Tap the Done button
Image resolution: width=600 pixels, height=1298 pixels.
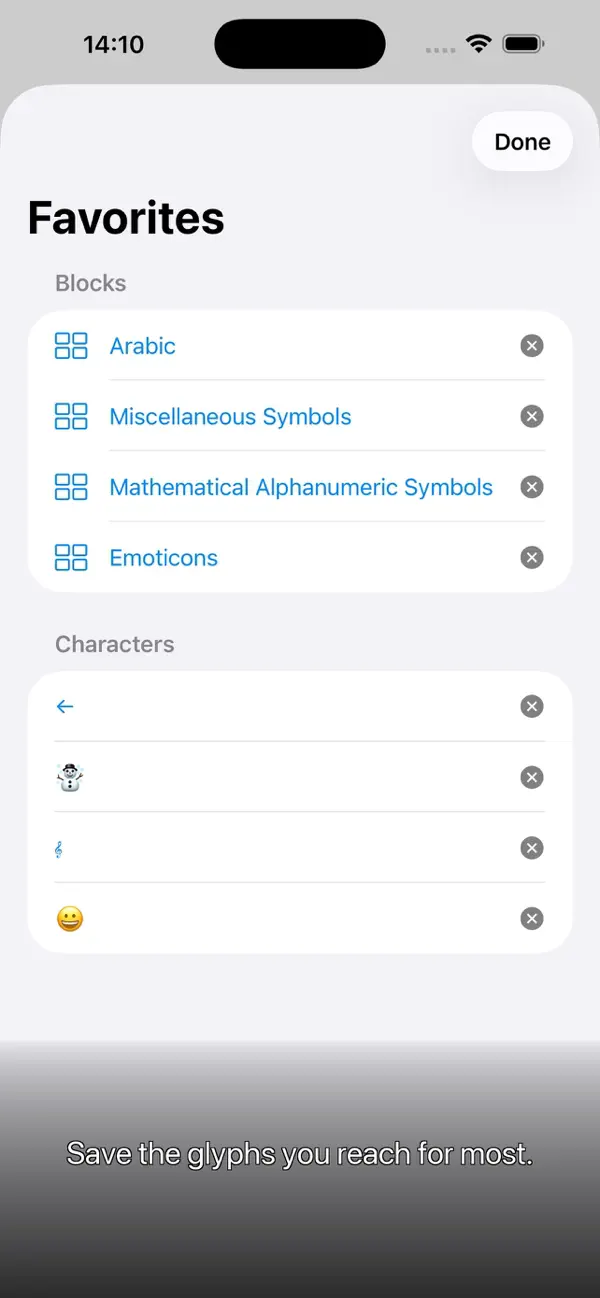[521, 141]
